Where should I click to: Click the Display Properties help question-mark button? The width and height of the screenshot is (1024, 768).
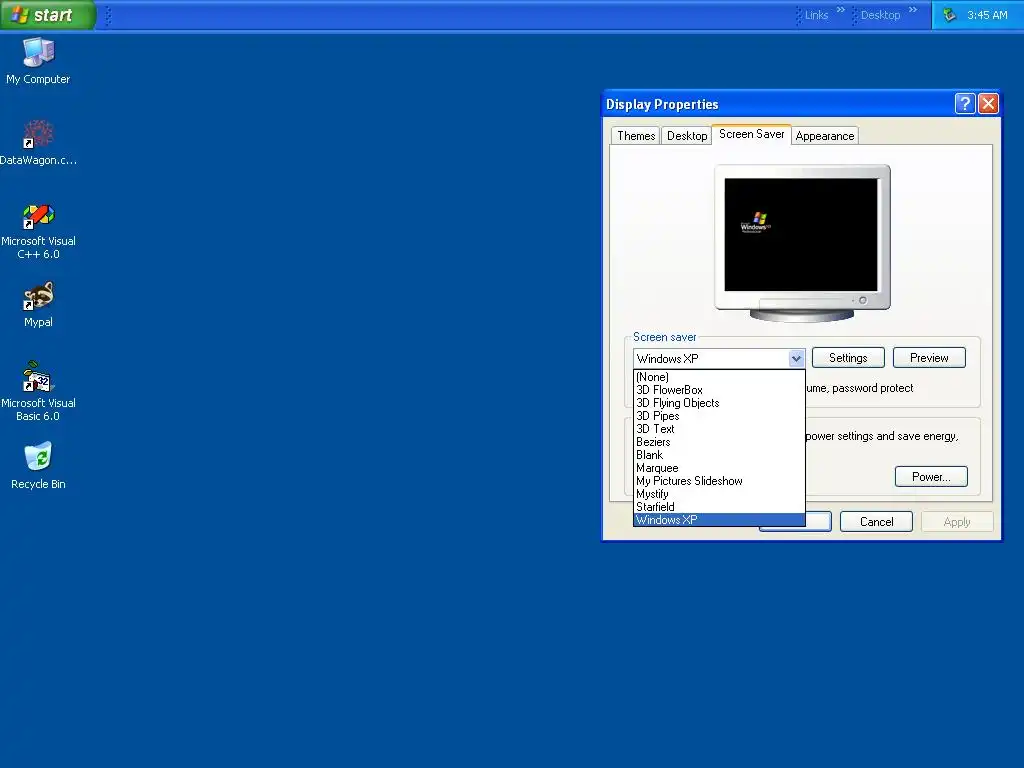click(965, 103)
